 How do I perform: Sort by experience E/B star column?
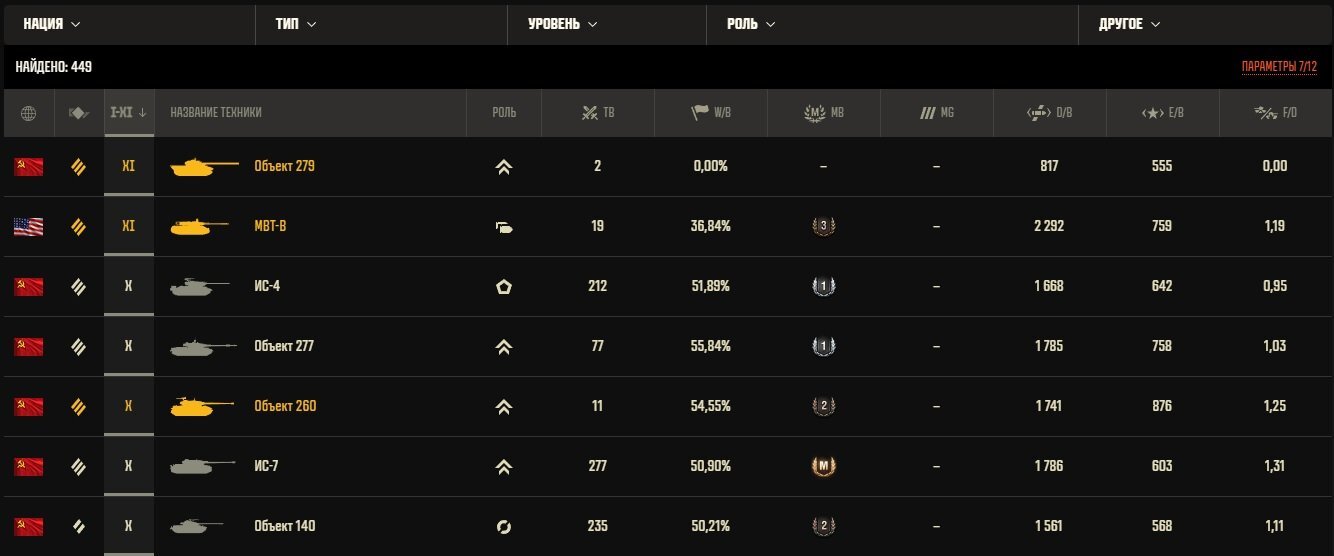[1163, 113]
